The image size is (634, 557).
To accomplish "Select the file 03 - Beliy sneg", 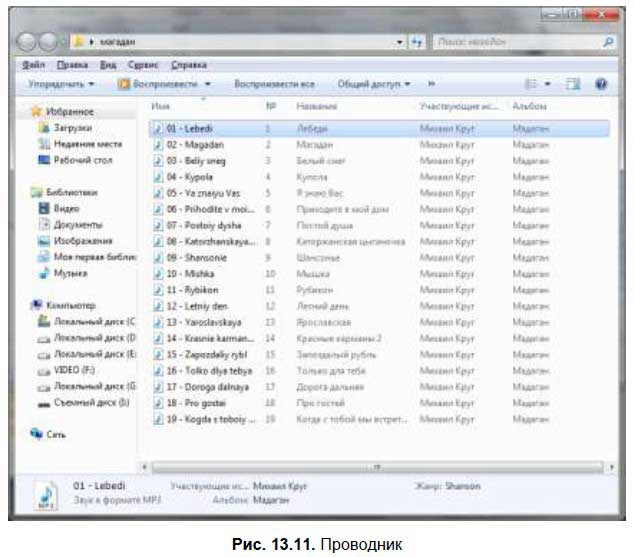I will pyautogui.click(x=196, y=161).
